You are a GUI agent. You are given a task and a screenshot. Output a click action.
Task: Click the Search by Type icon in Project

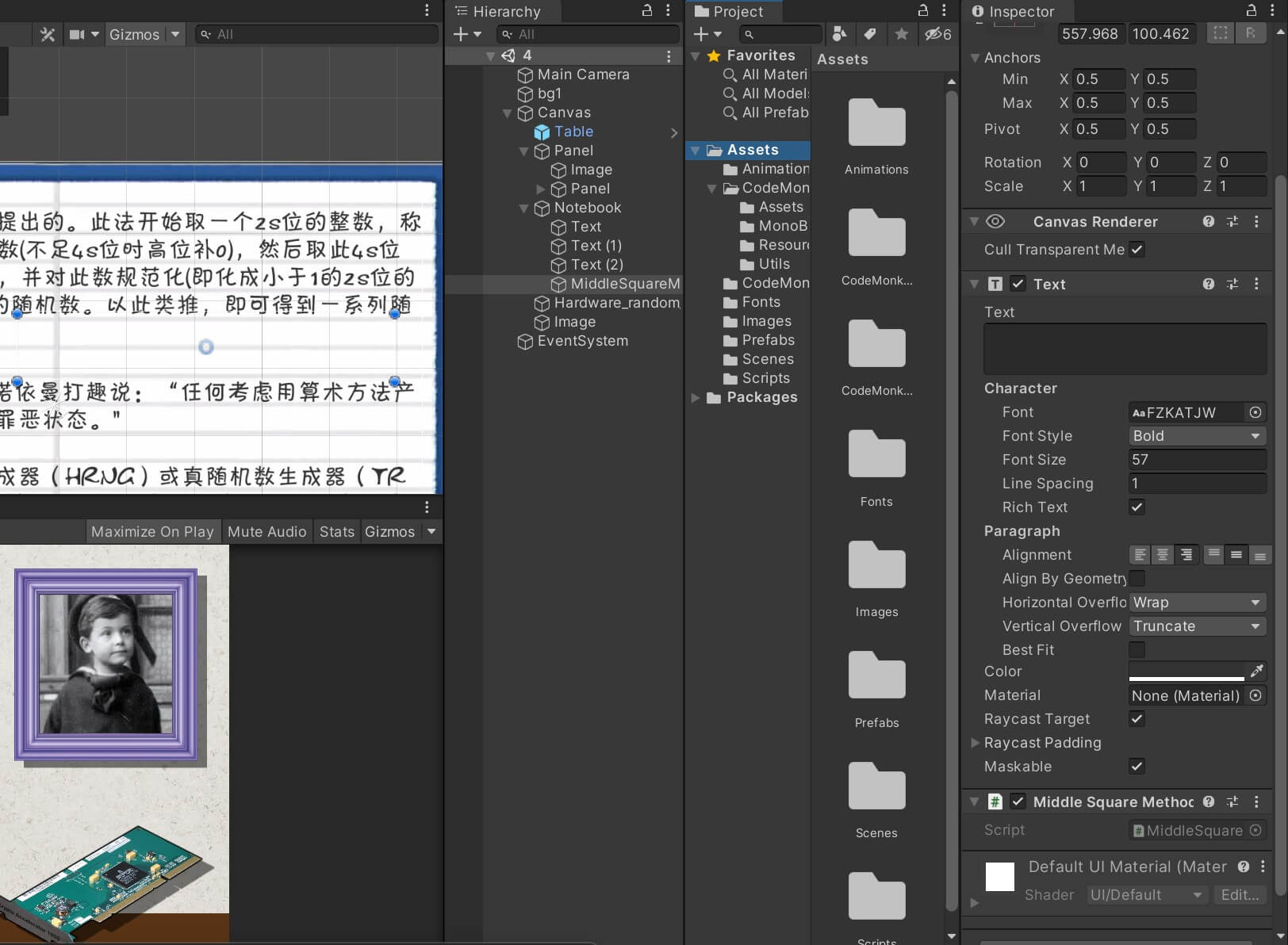(839, 34)
